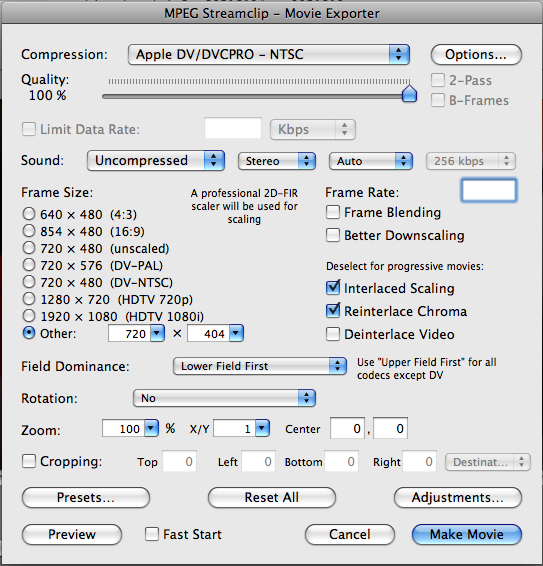Click the Reset All button

click(x=272, y=497)
